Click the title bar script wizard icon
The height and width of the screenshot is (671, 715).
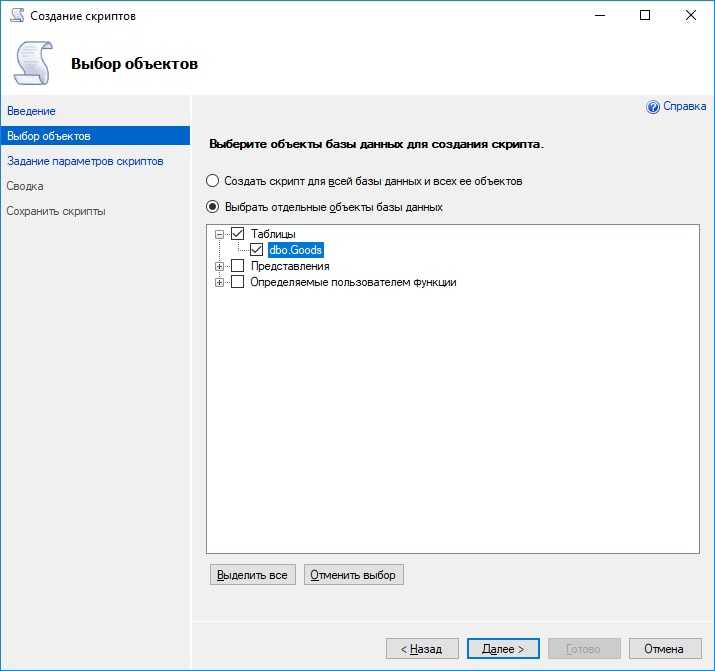pyautogui.click(x=16, y=16)
